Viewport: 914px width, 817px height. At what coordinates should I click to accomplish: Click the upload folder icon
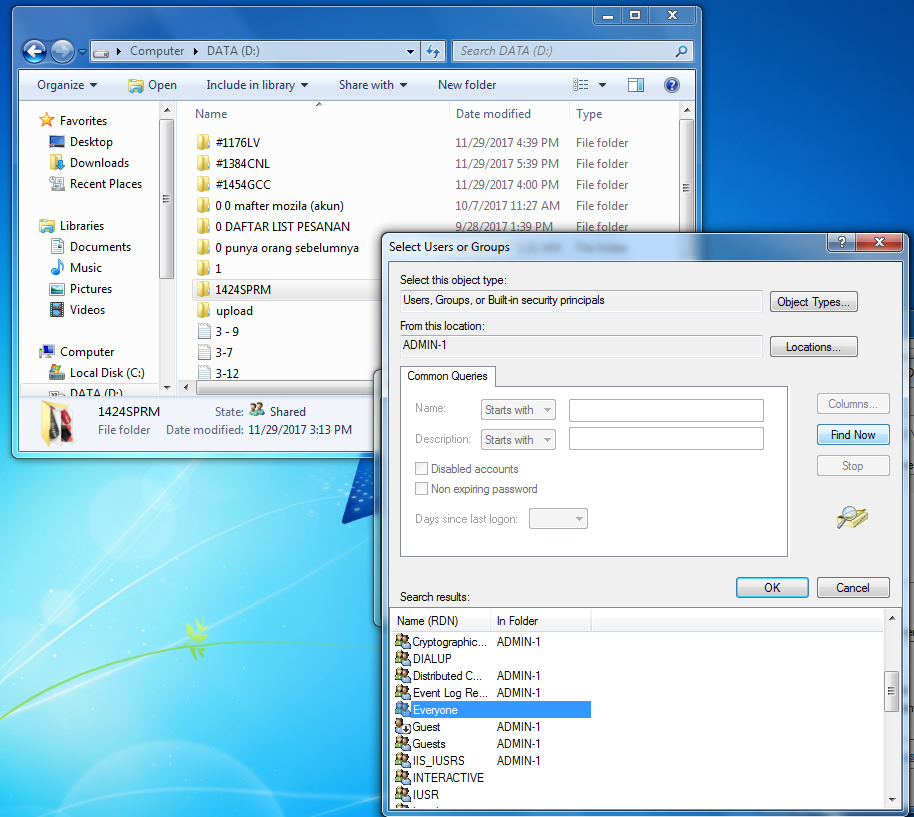point(203,310)
